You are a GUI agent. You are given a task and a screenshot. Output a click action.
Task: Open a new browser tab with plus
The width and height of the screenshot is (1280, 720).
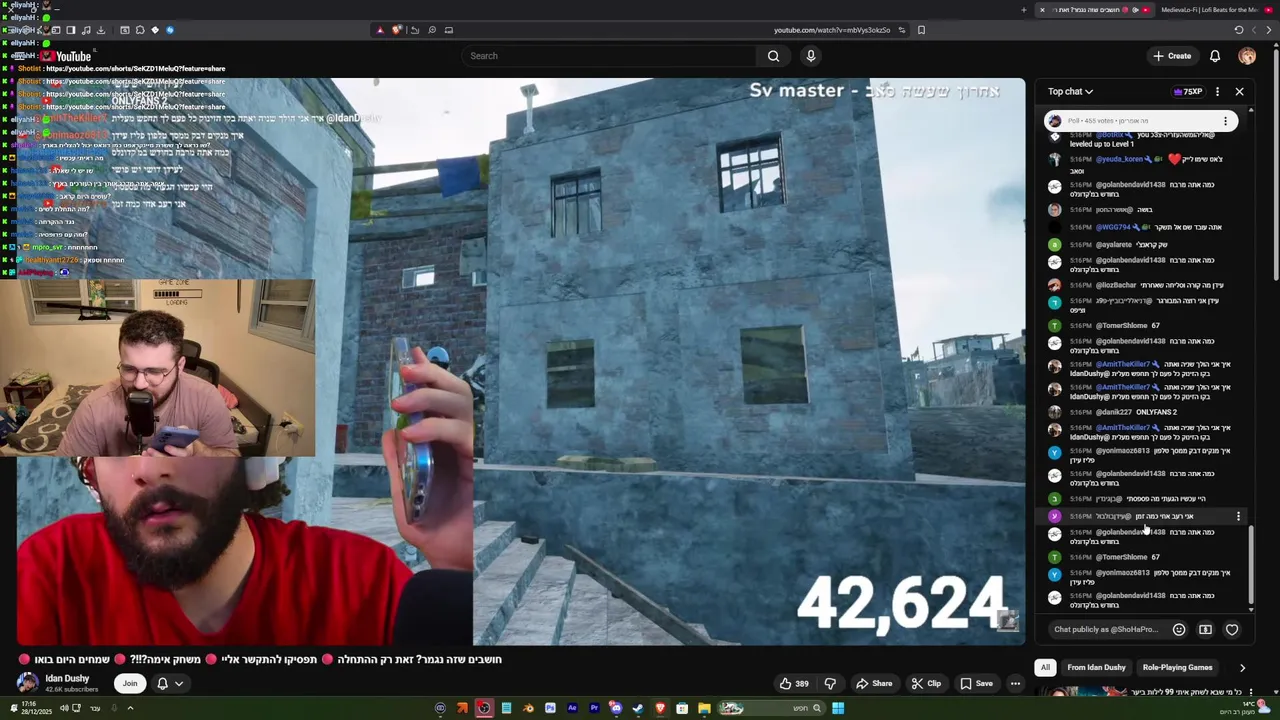[x=1023, y=10]
